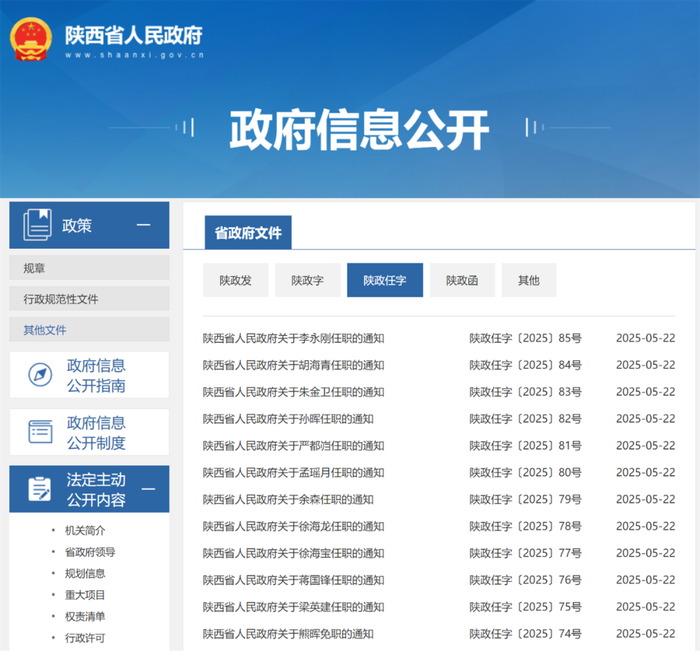
Task: Select the 其他 document tab
Action: (528, 281)
